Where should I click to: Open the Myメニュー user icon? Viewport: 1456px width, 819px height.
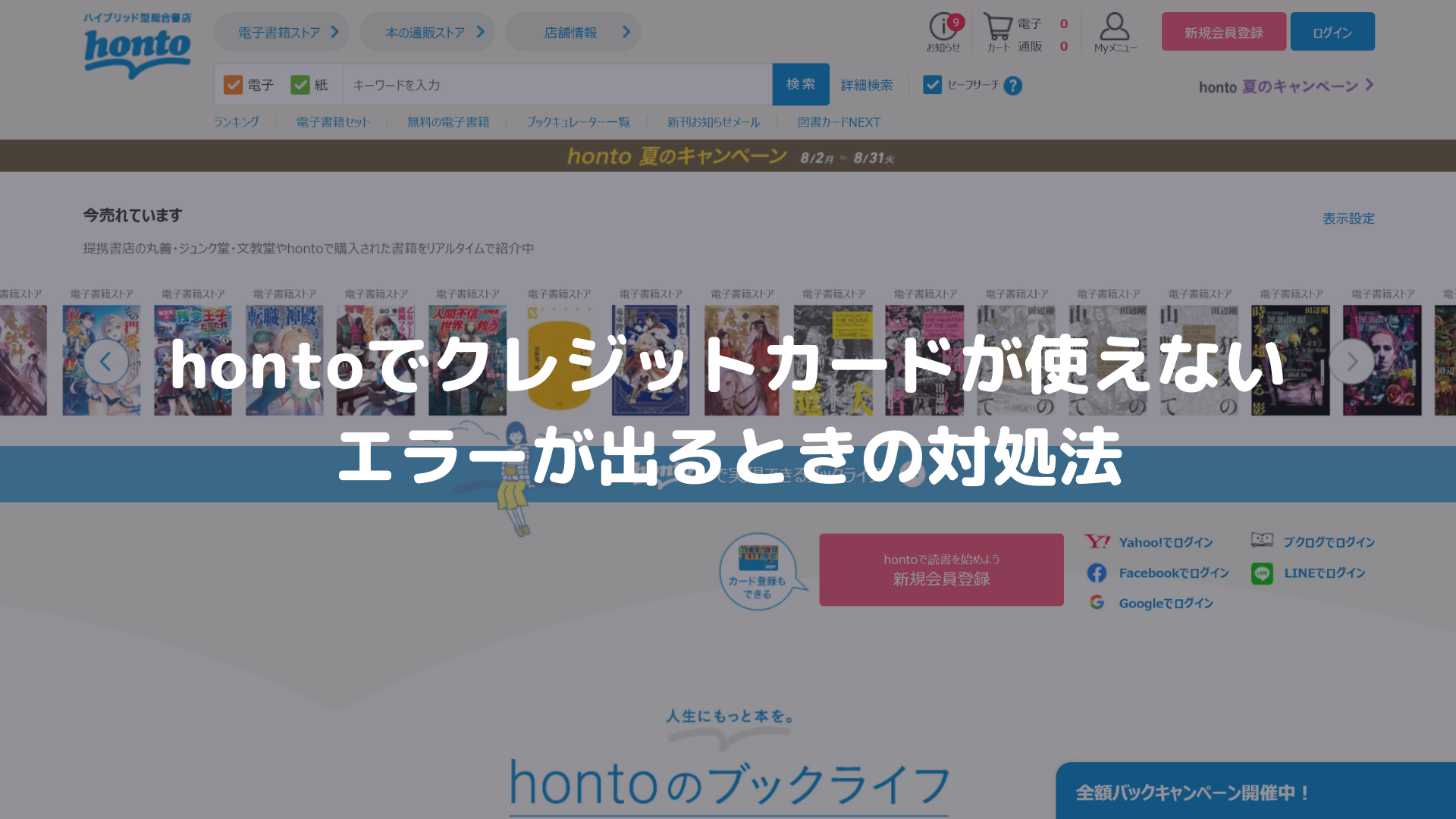coord(1115,32)
